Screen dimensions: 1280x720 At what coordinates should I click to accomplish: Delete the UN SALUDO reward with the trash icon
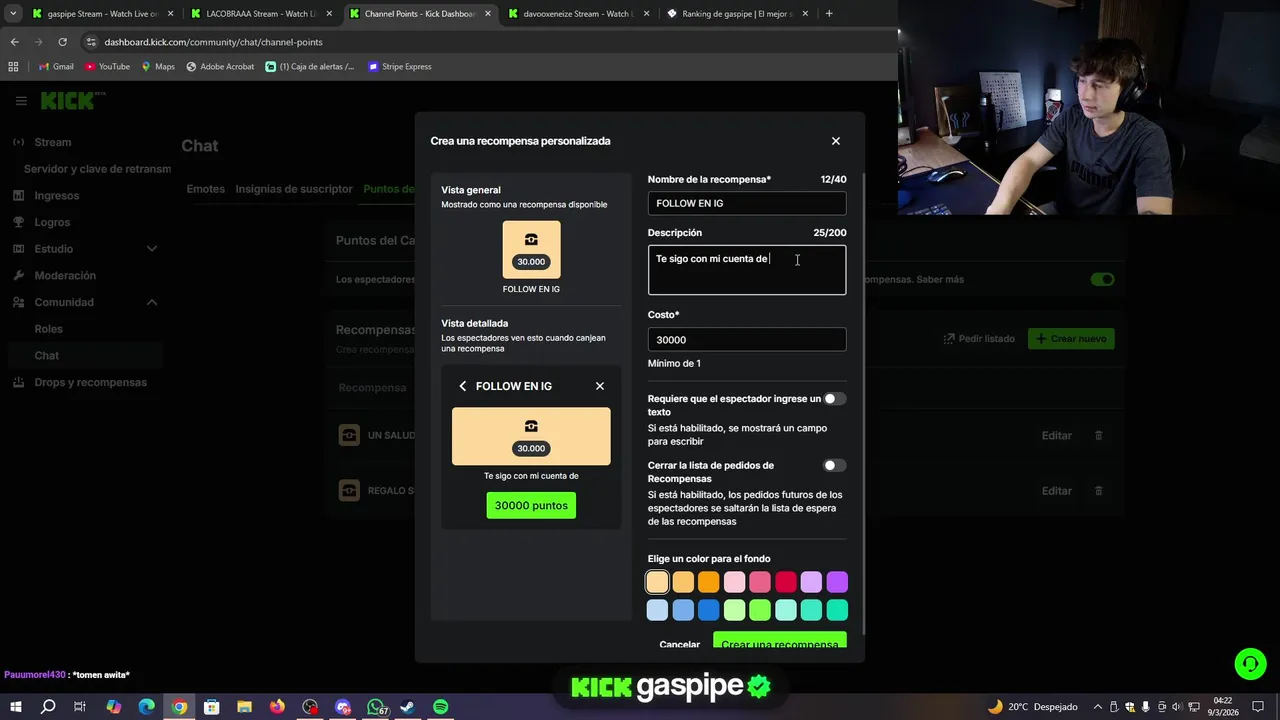coord(1099,436)
